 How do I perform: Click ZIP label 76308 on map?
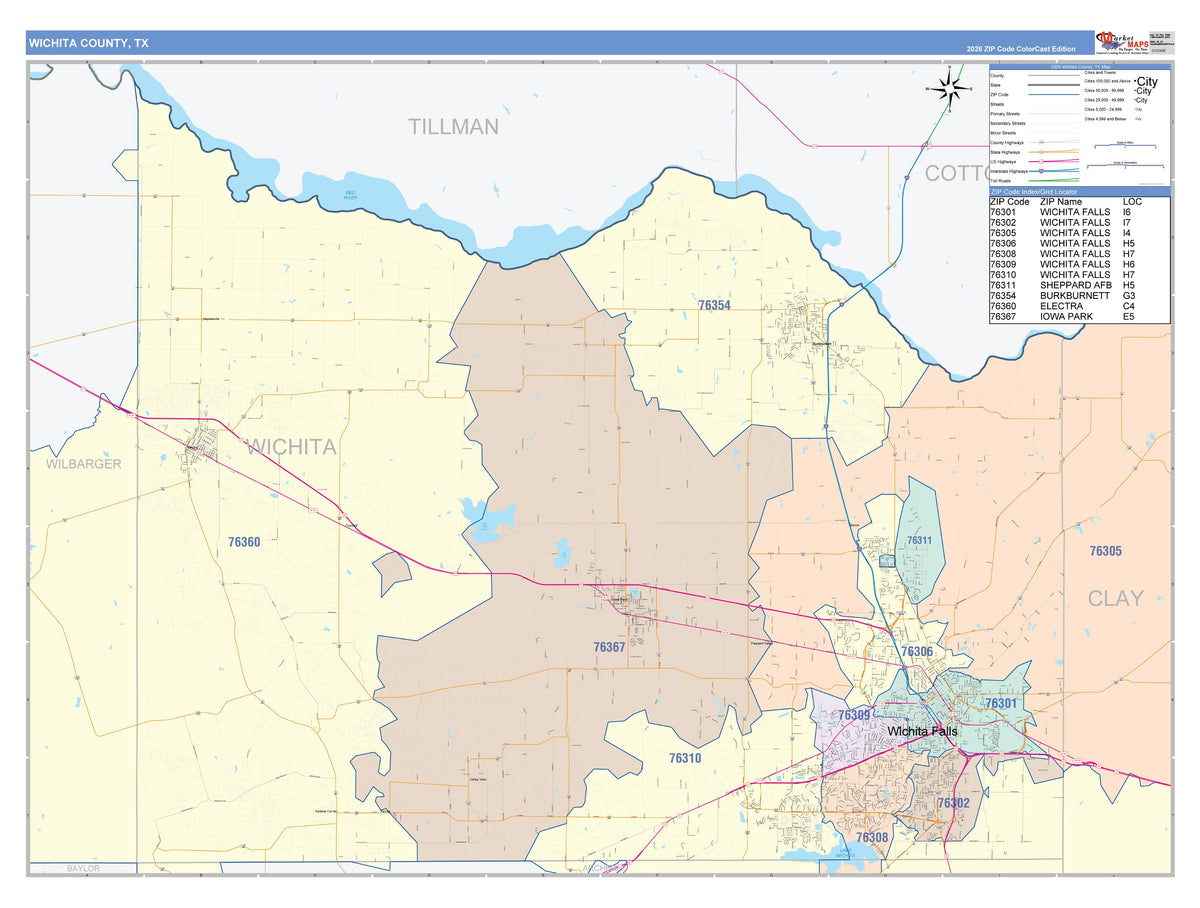[872, 837]
